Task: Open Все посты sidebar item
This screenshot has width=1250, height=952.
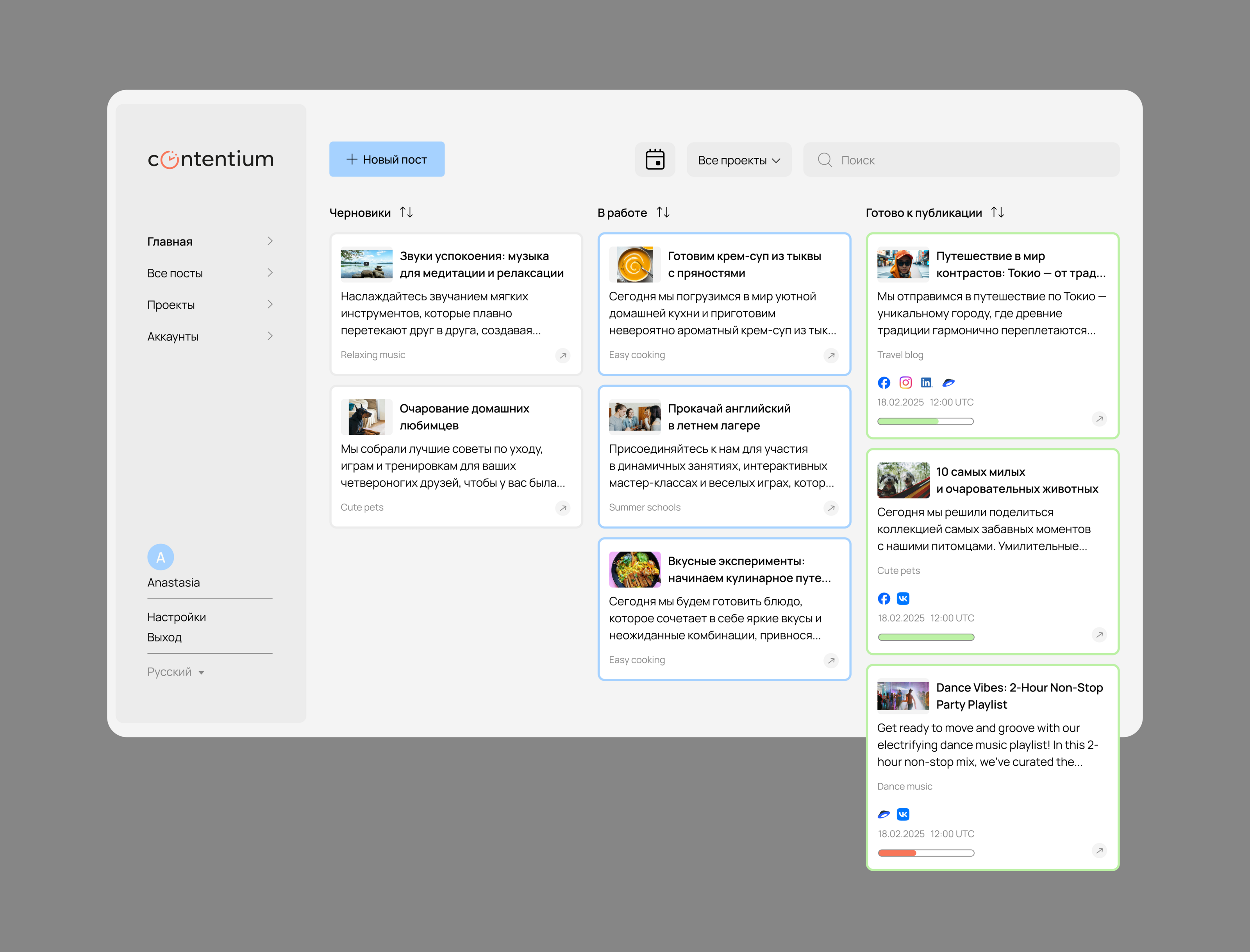Action: (x=175, y=274)
